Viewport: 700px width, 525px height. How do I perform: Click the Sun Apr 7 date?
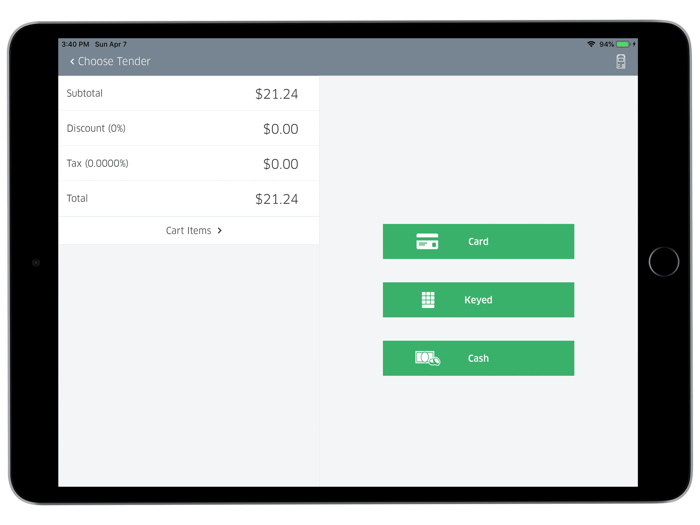(x=111, y=44)
